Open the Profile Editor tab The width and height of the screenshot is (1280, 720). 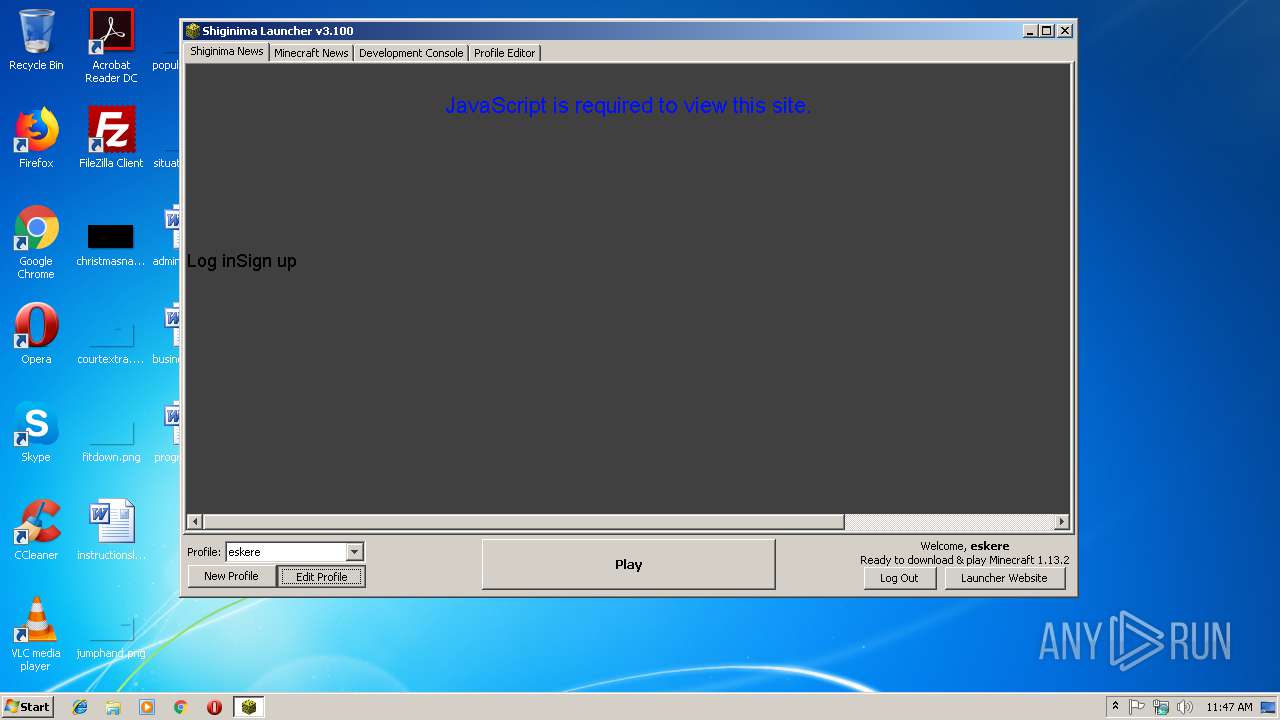click(x=504, y=53)
